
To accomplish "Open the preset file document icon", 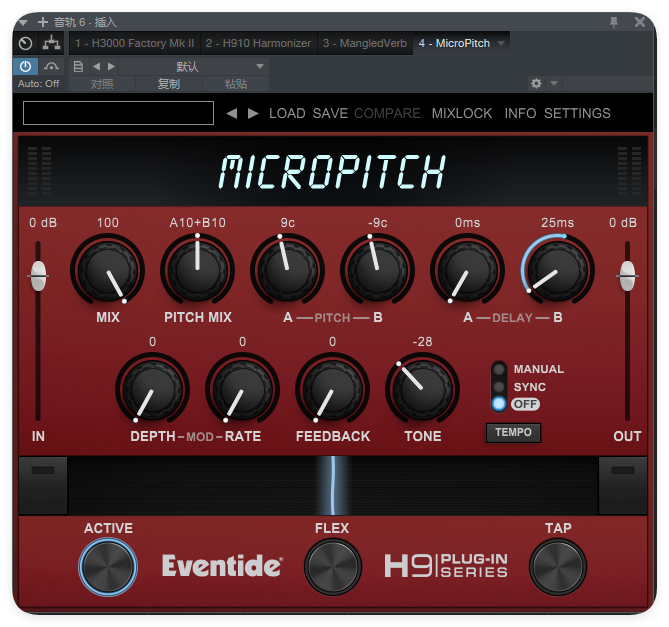I will point(78,67).
